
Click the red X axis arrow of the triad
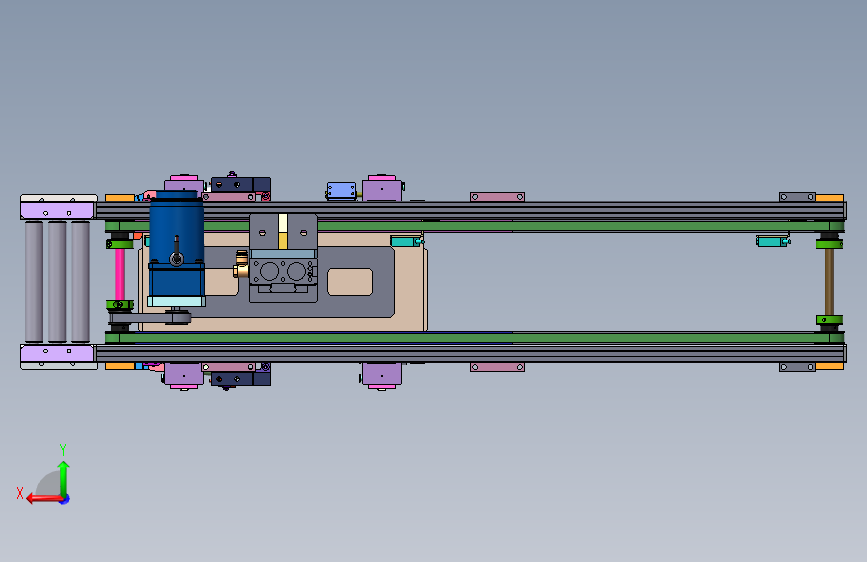(44, 498)
